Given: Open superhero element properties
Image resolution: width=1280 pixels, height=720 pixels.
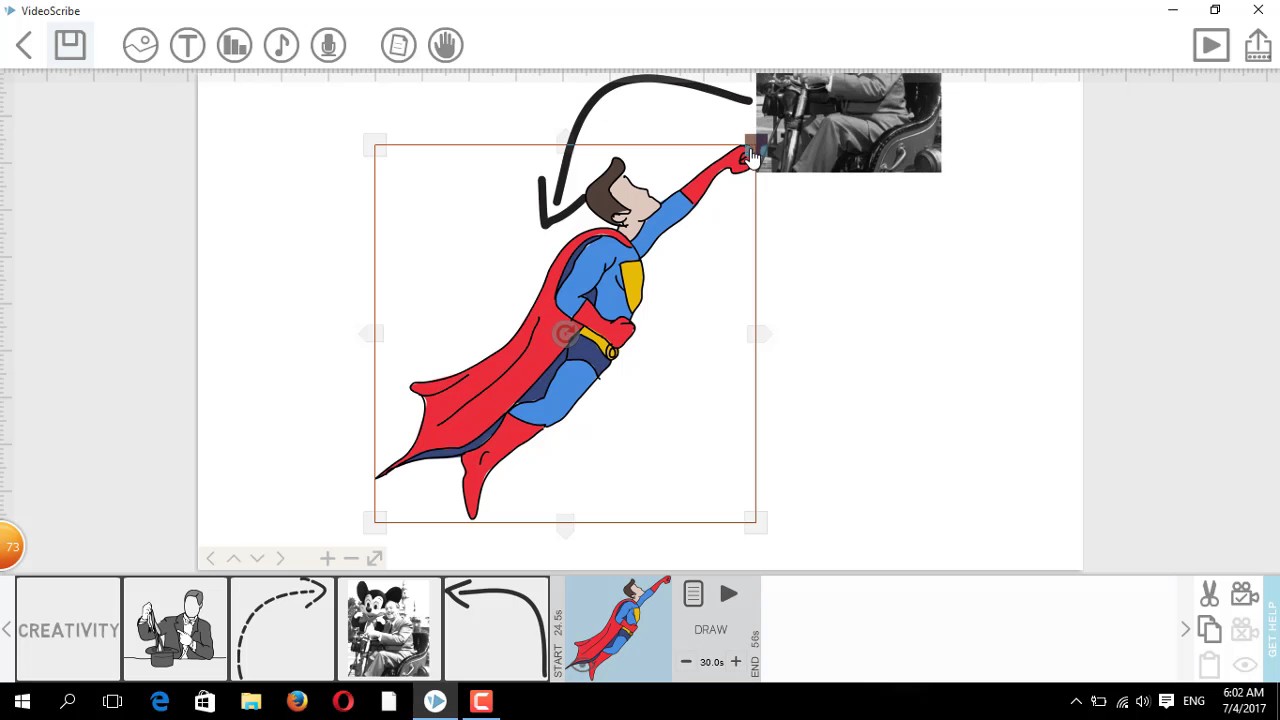Looking at the screenshot, I should pyautogui.click(x=693, y=595).
